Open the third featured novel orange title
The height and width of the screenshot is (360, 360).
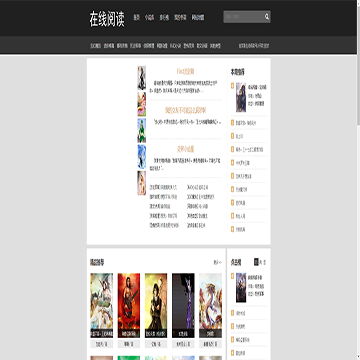185,149
